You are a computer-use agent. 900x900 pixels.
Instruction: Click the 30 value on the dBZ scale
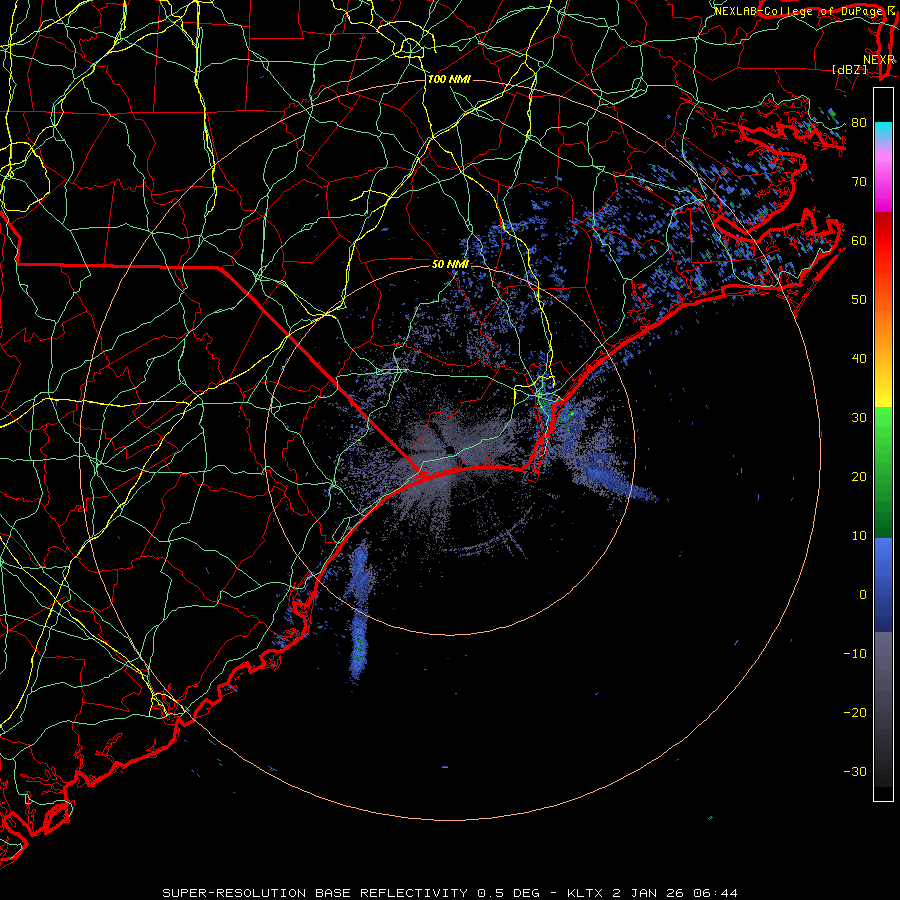(859, 417)
